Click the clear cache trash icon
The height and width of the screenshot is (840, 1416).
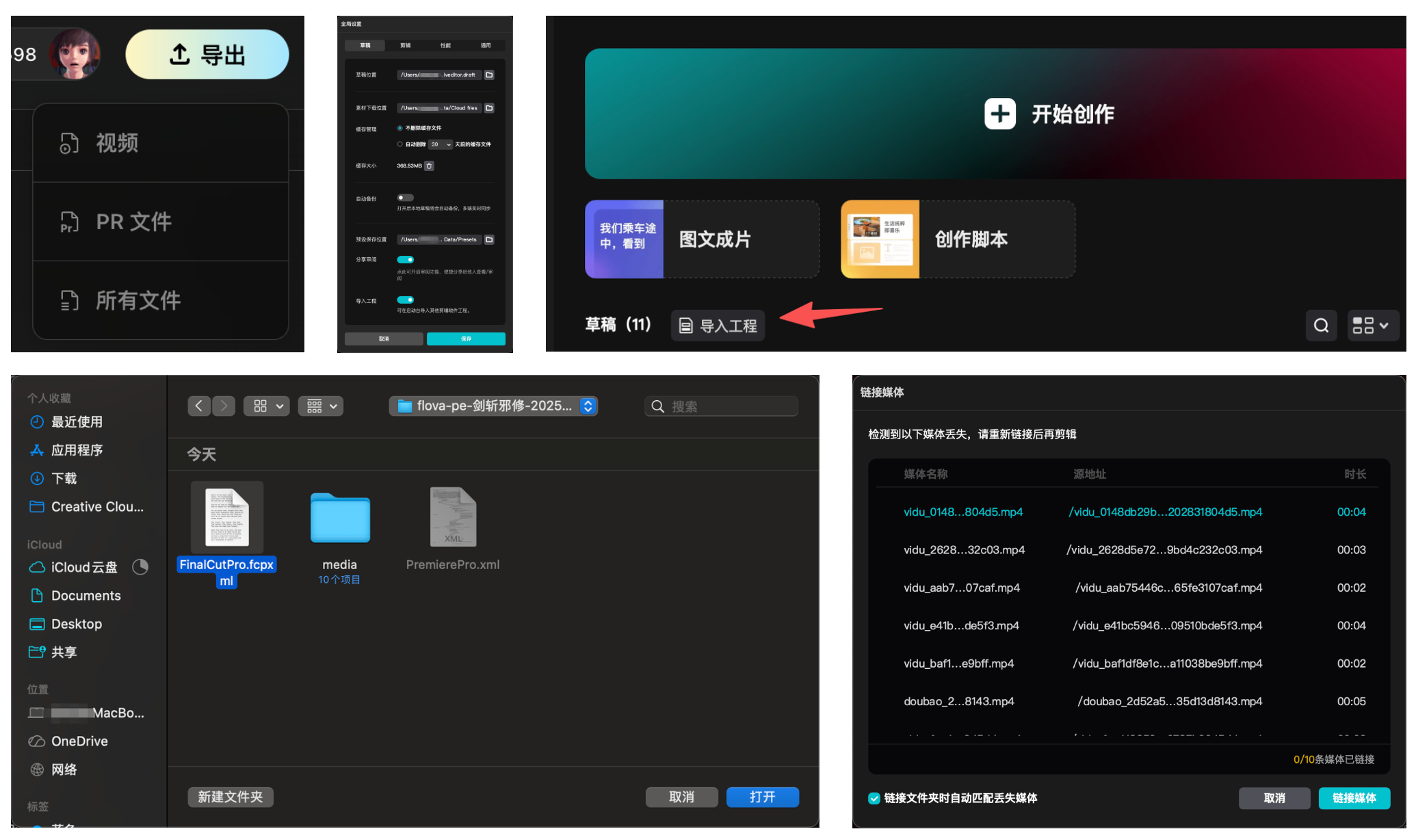pos(429,166)
